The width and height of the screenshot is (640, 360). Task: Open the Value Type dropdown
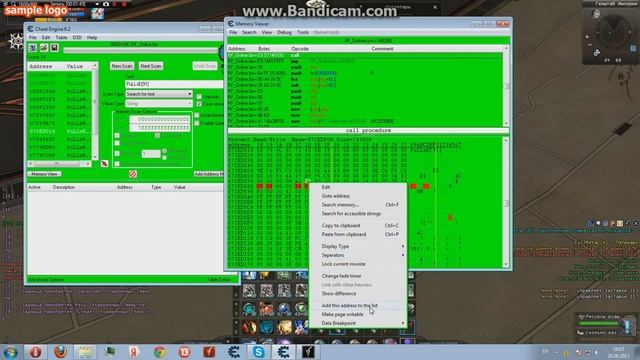[x=158, y=104]
